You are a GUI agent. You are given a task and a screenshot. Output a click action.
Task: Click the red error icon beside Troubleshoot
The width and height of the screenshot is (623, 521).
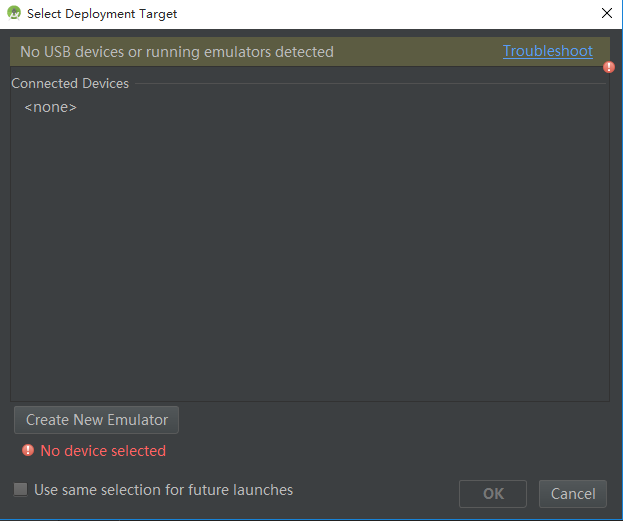click(609, 67)
